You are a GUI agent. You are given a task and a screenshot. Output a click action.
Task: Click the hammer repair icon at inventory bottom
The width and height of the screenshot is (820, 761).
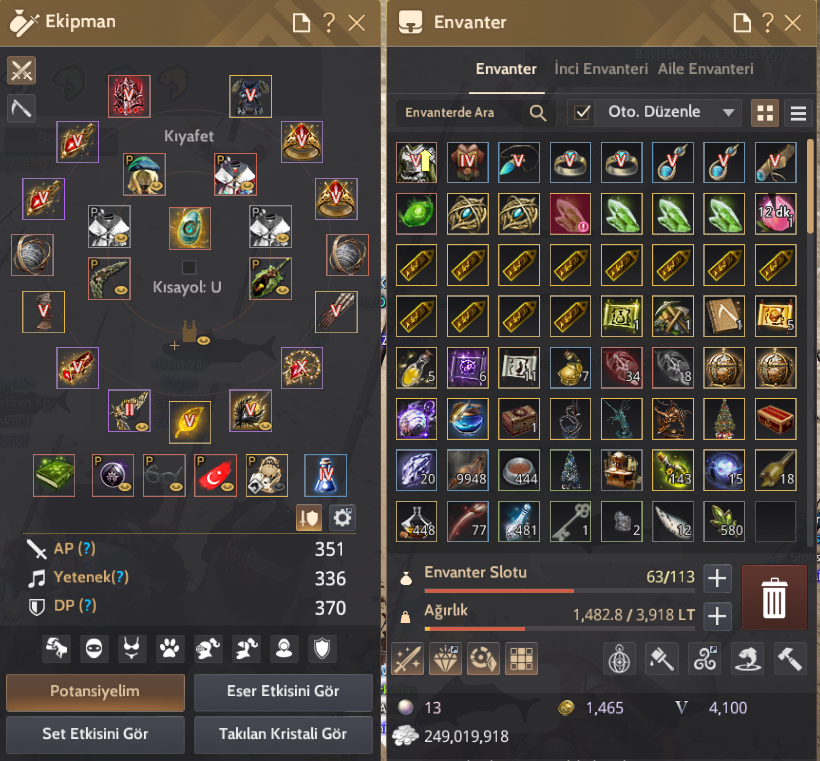[x=790, y=658]
